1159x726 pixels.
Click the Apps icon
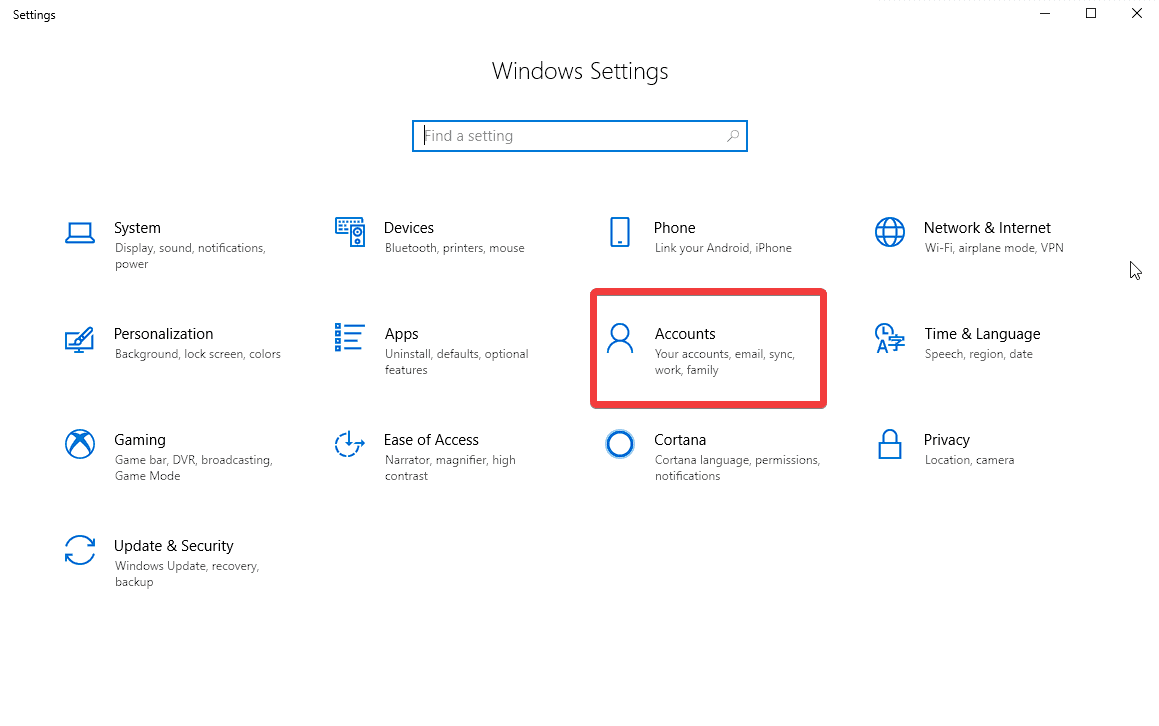[x=349, y=338]
